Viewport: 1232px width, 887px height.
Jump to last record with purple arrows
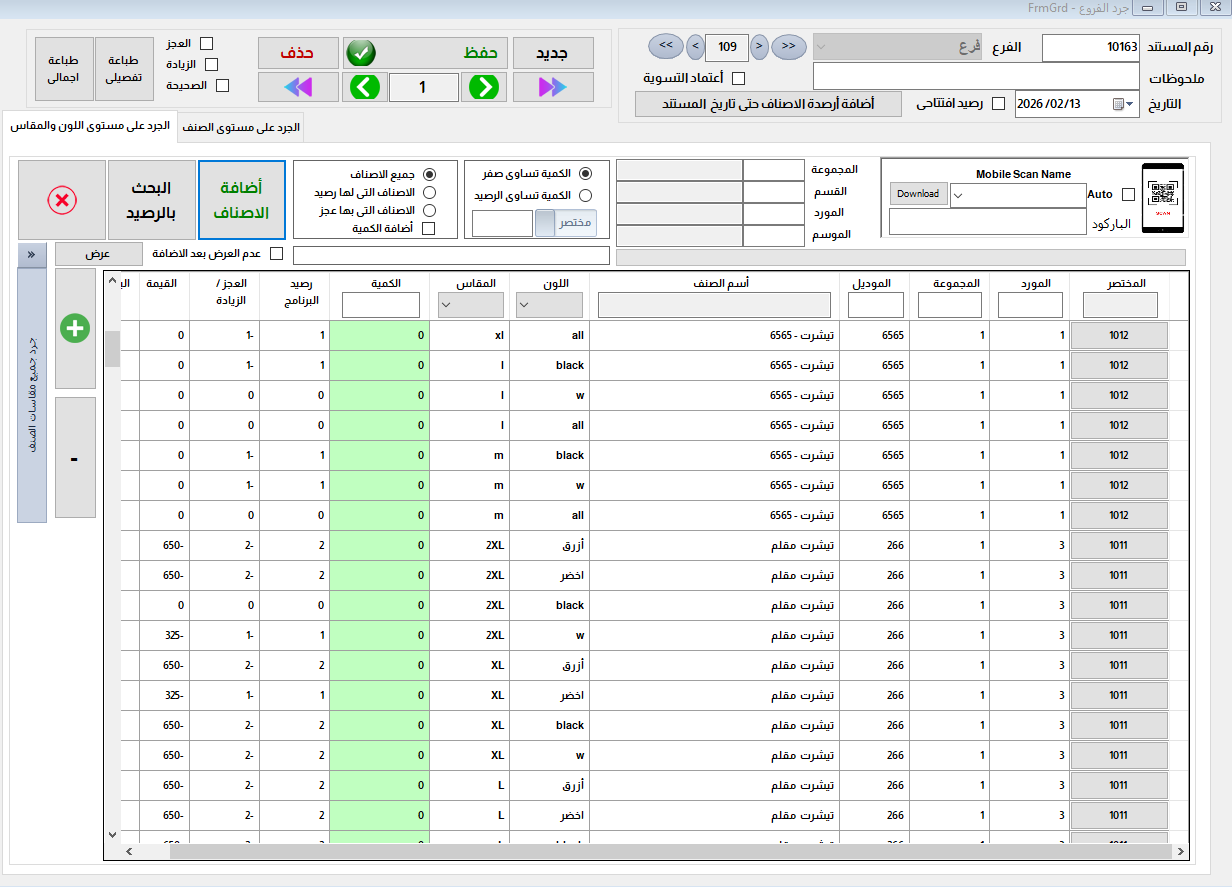point(552,87)
